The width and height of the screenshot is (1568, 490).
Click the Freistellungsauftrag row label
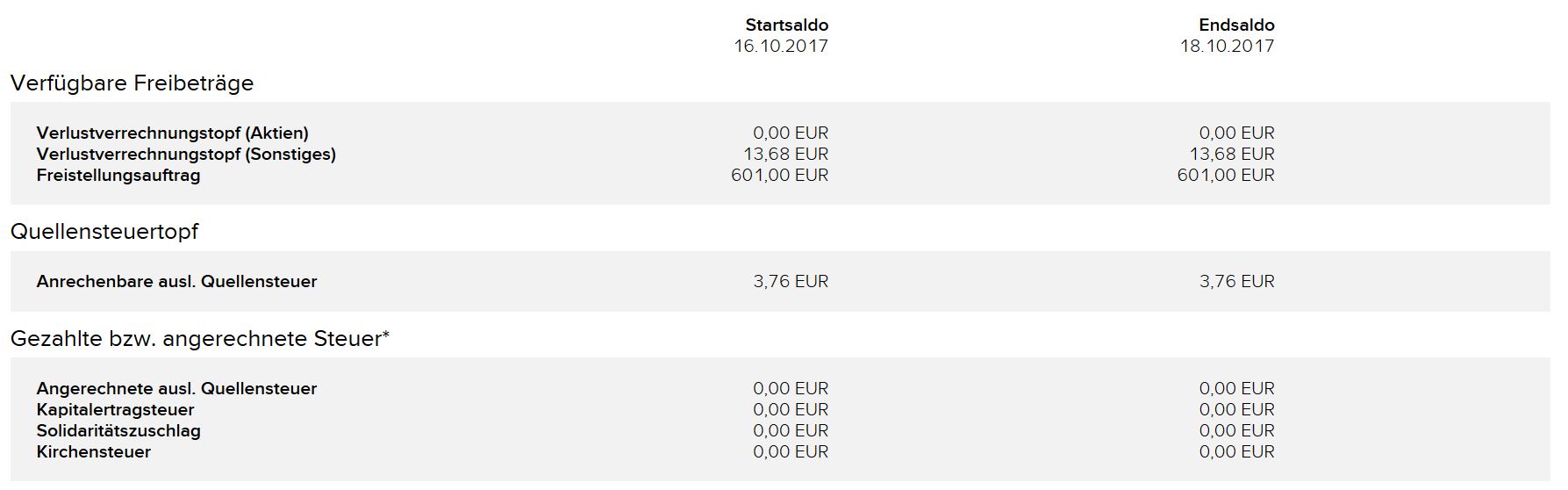(x=118, y=176)
